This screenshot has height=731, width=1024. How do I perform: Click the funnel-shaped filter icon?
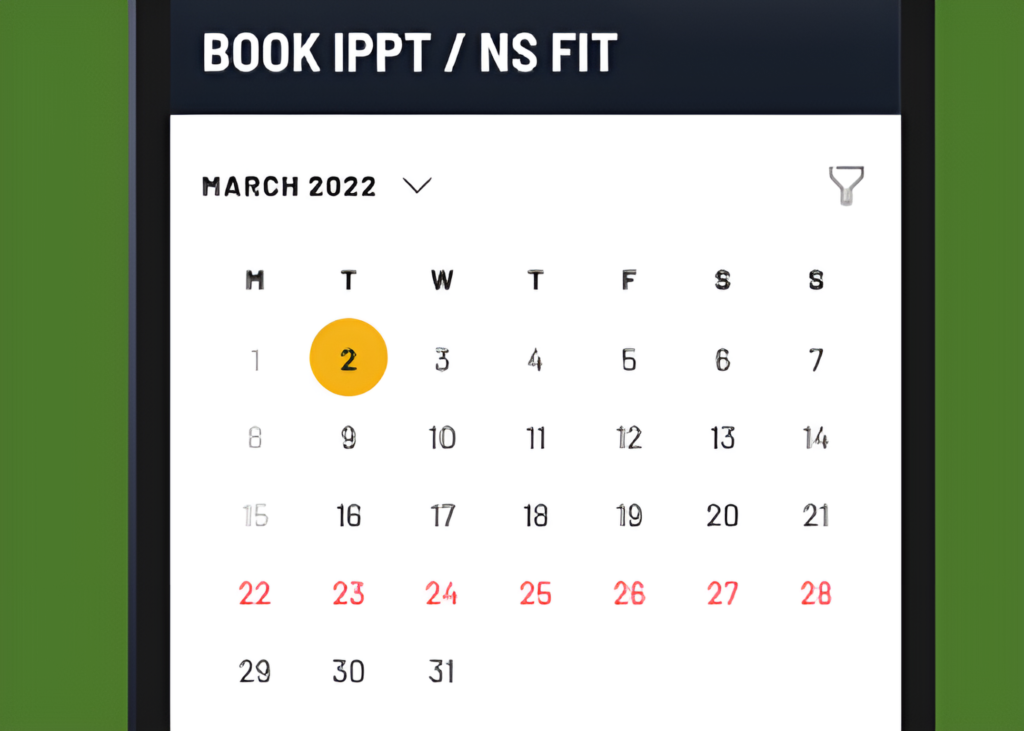click(x=846, y=186)
